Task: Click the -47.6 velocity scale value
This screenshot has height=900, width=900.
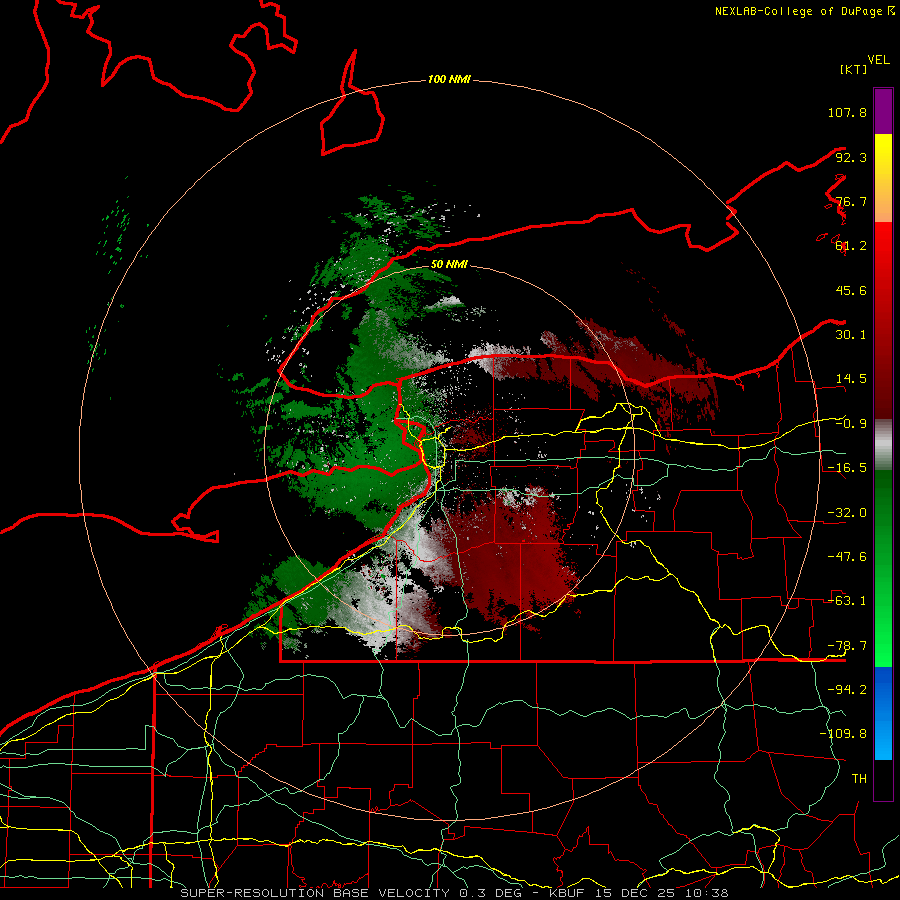Action: (x=847, y=557)
